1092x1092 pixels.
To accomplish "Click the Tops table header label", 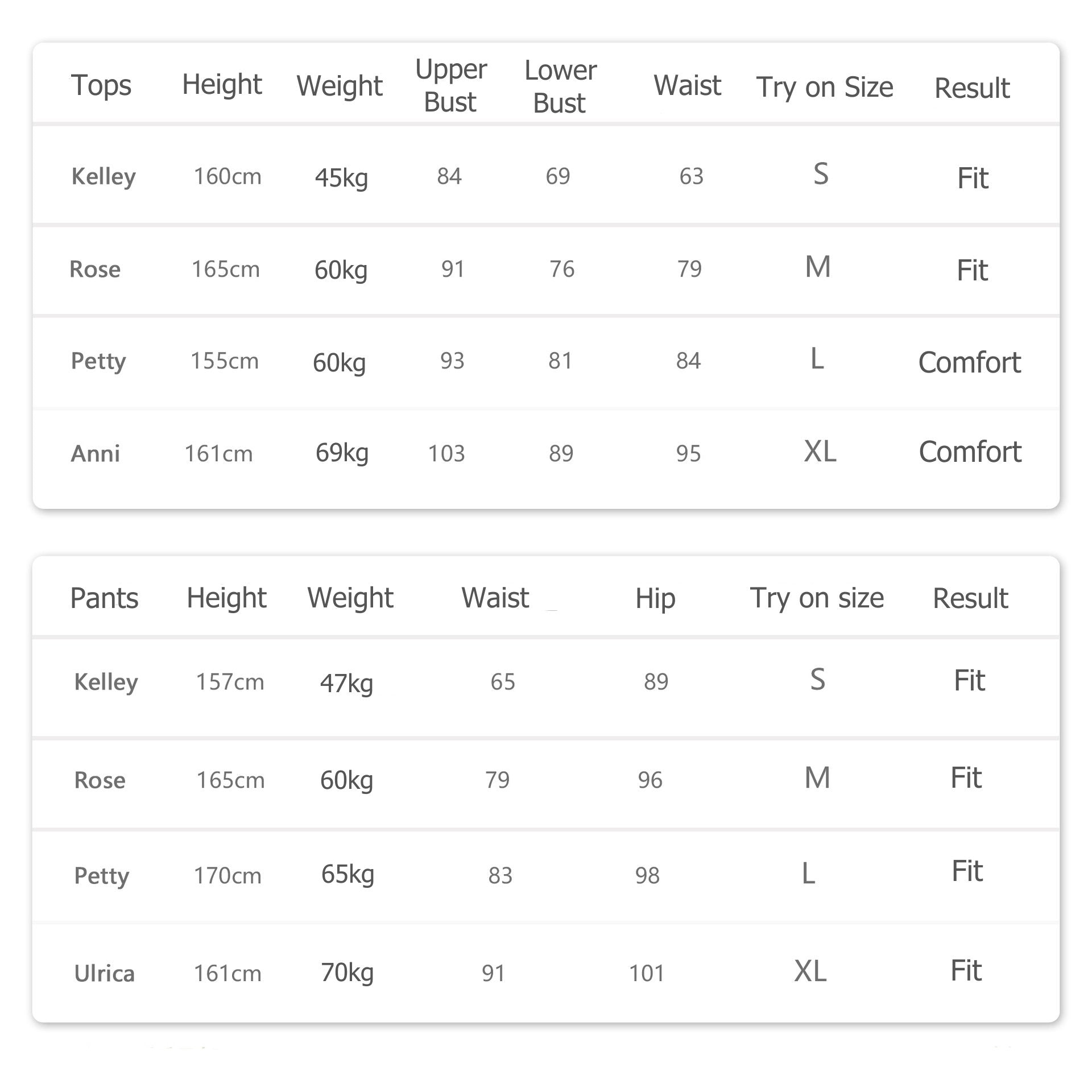I will (x=101, y=85).
